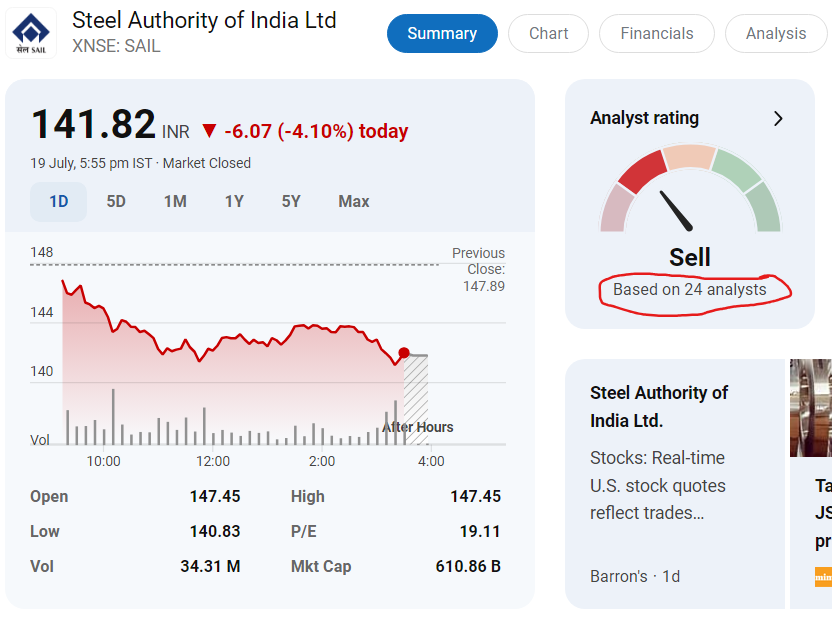Show the 1Y price chart

[x=234, y=202]
